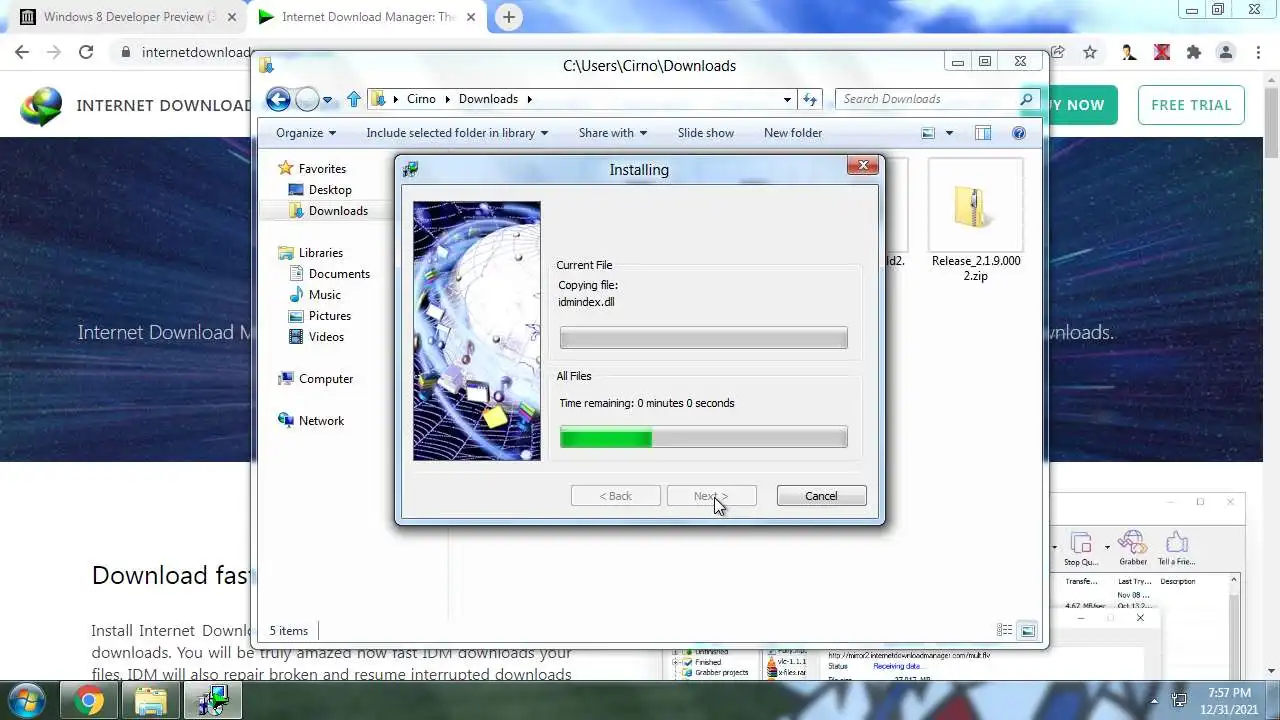This screenshot has width=1280, height=720.
Task: Cancel the IDM installation
Action: click(x=821, y=496)
